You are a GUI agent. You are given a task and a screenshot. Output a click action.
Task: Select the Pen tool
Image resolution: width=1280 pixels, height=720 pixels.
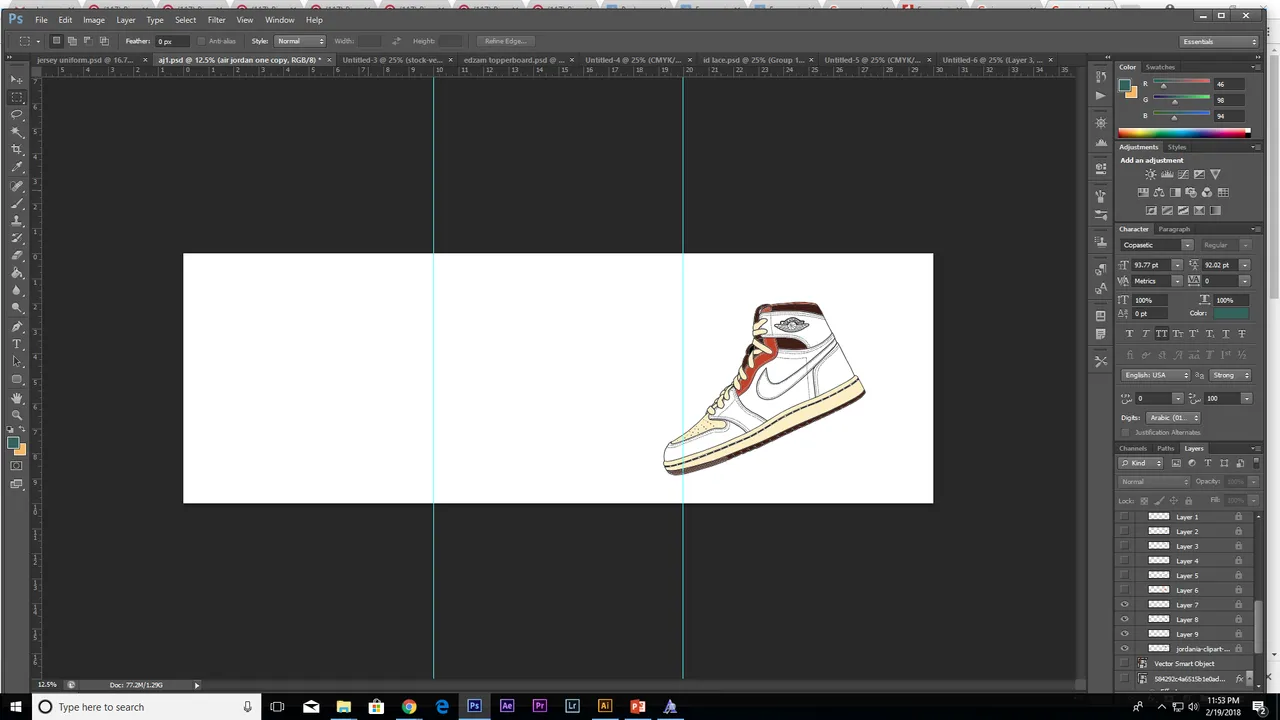pos(16,327)
